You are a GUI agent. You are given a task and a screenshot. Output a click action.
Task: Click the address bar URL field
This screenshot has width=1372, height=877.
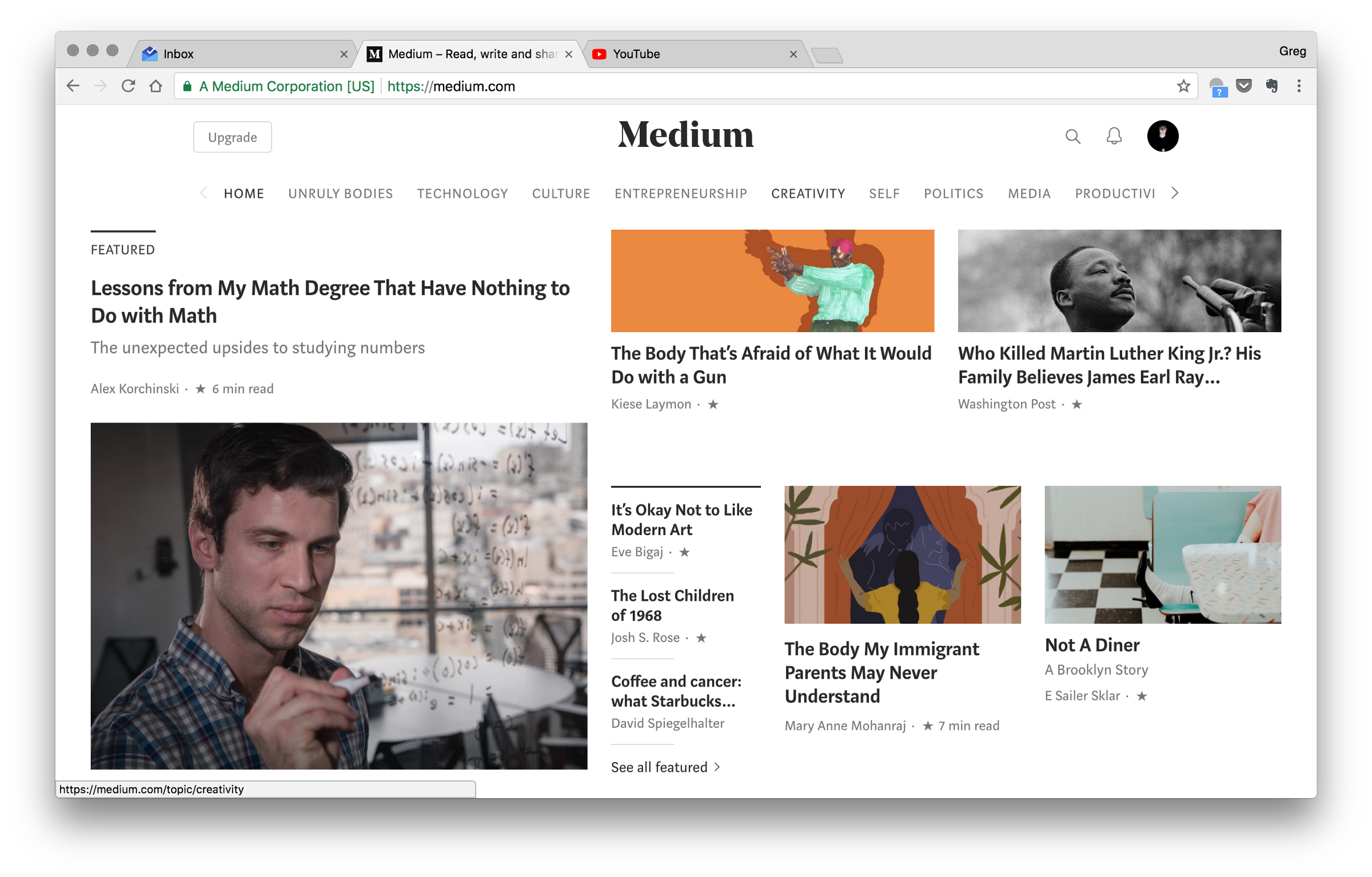click(743, 86)
